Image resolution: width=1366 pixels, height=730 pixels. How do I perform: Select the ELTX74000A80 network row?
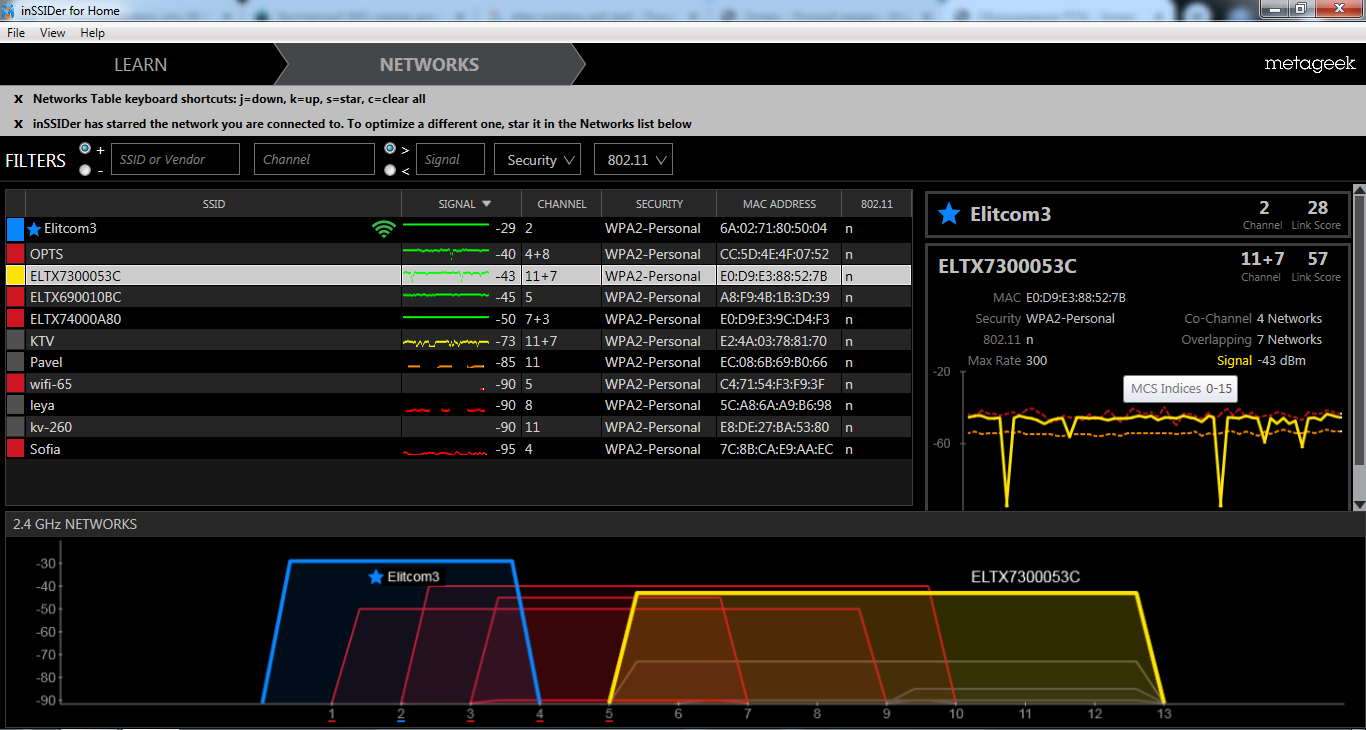pyautogui.click(x=459, y=319)
